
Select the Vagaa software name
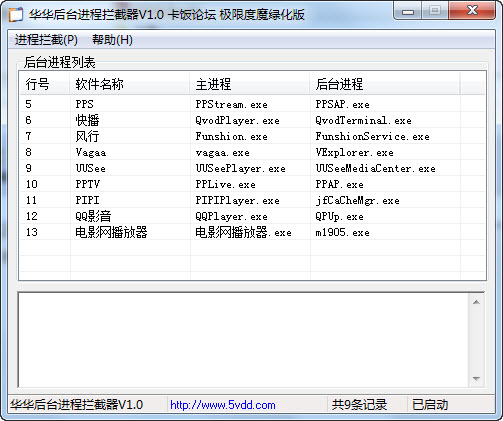pyautogui.click(x=91, y=153)
